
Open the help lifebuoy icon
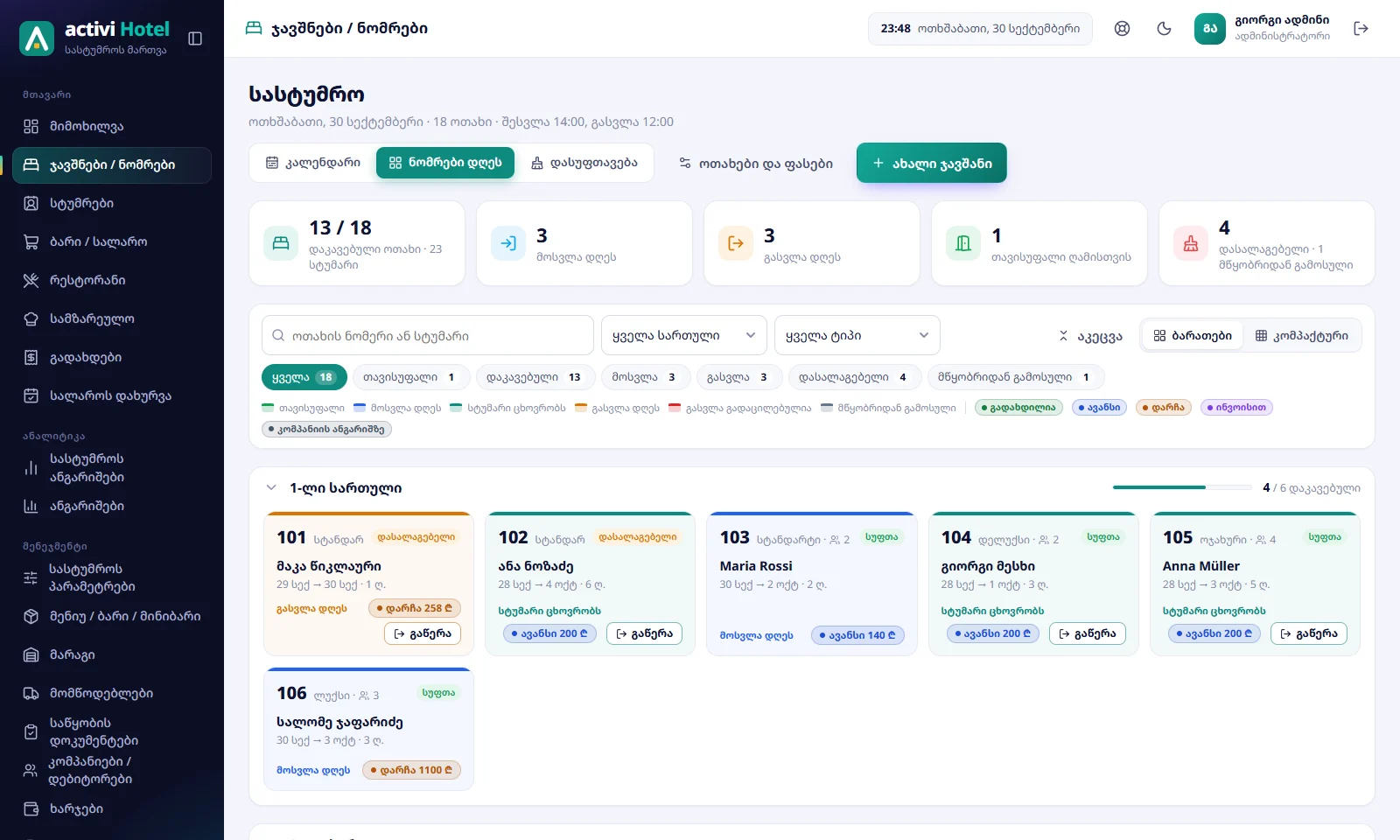click(x=1122, y=29)
